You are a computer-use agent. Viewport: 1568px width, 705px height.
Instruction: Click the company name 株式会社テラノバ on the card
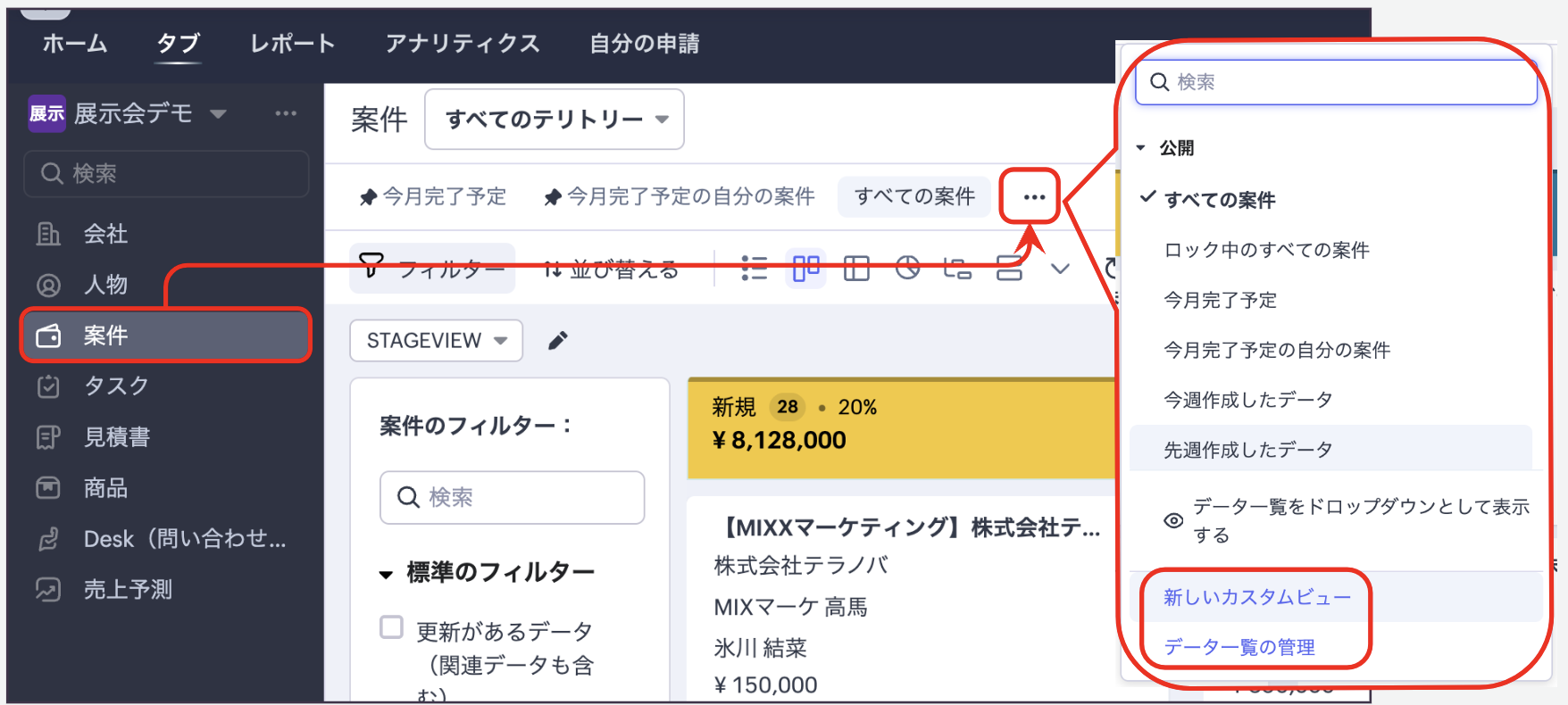(x=801, y=566)
